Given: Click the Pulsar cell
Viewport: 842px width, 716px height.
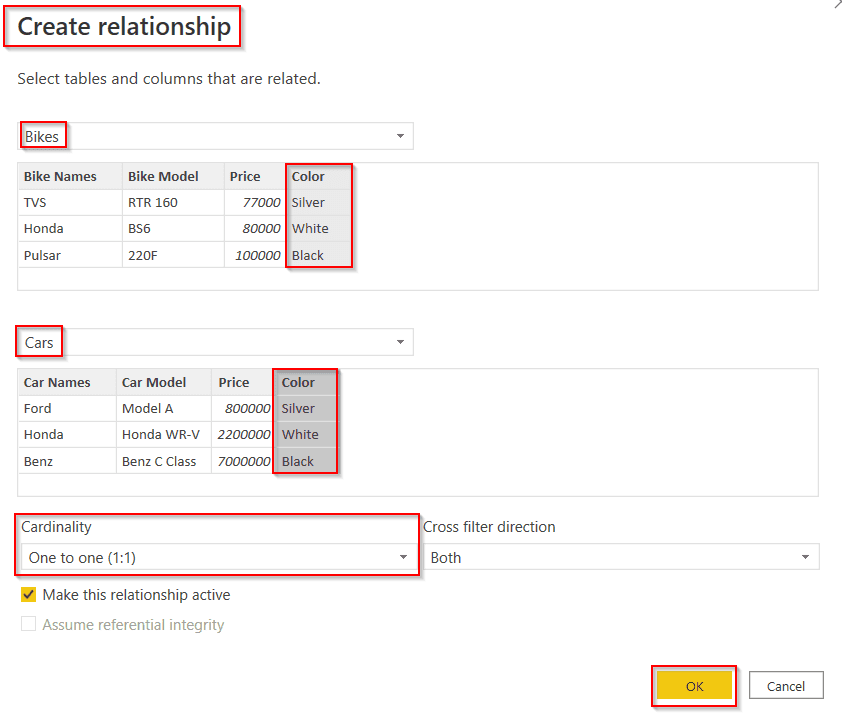Looking at the screenshot, I should [x=70, y=255].
